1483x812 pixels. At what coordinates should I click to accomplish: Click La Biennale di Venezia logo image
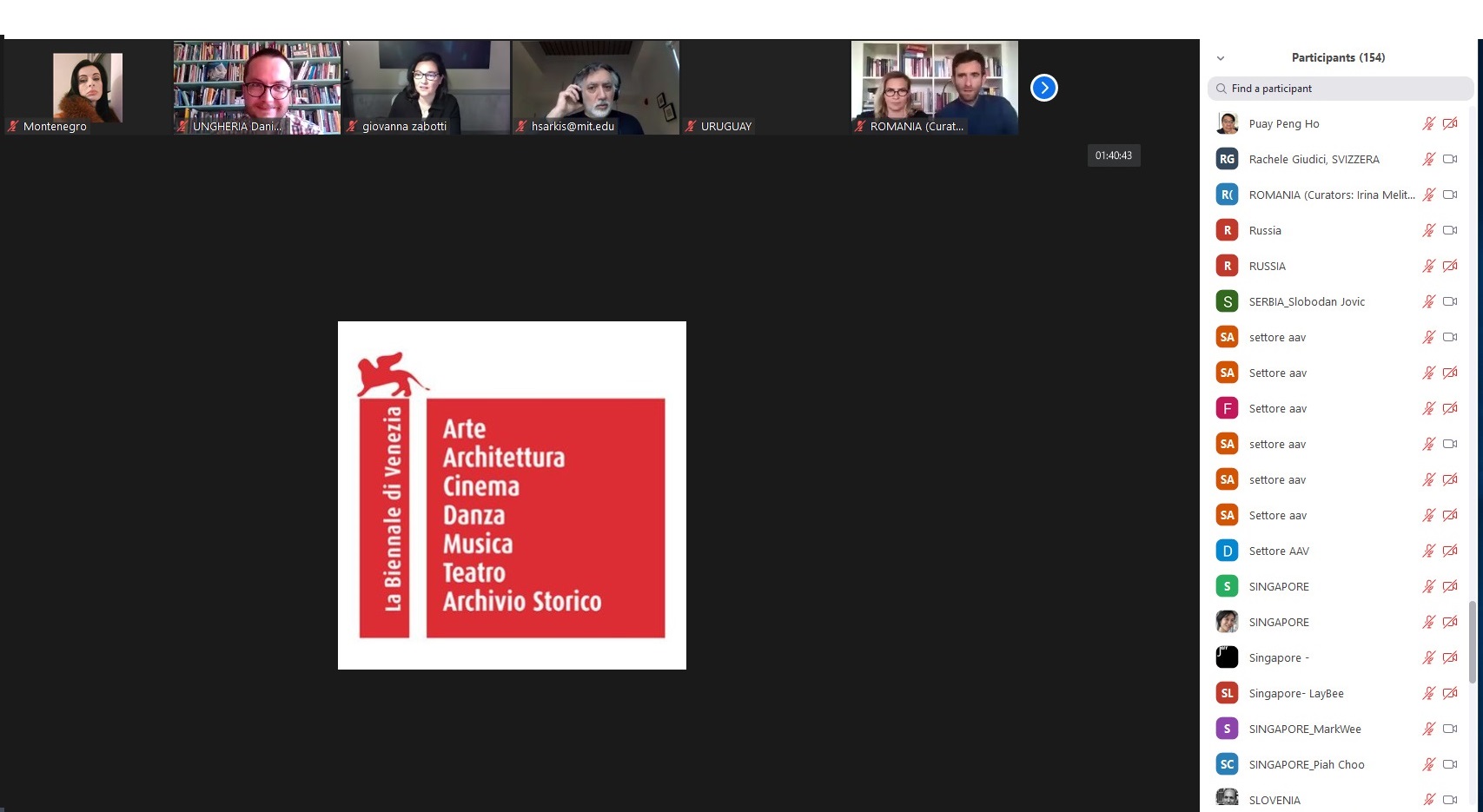(512, 495)
